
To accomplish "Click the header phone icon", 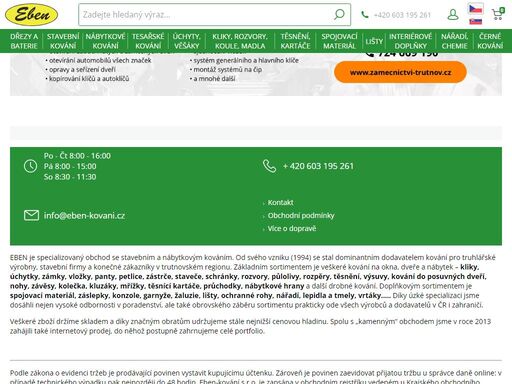I will pyautogui.click(x=365, y=15).
